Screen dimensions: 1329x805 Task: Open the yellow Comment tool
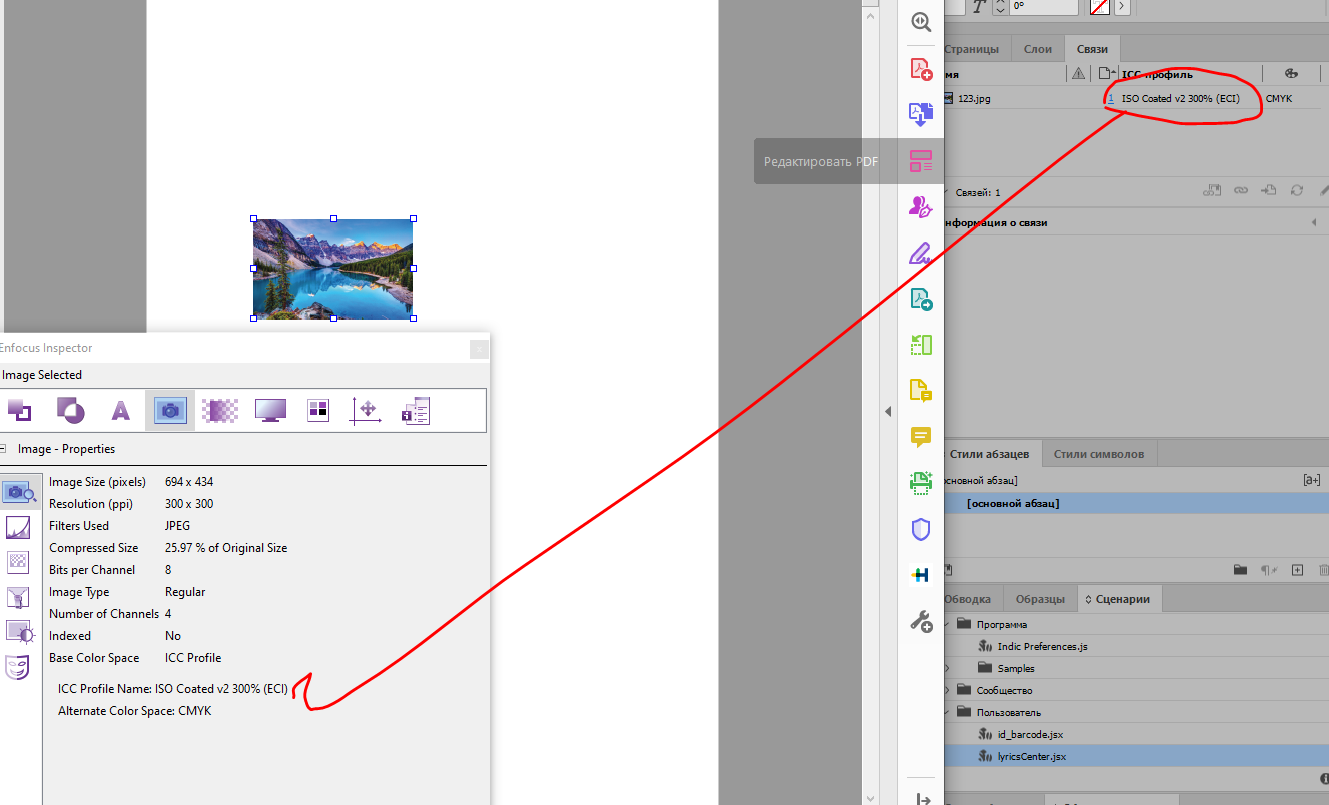921,436
